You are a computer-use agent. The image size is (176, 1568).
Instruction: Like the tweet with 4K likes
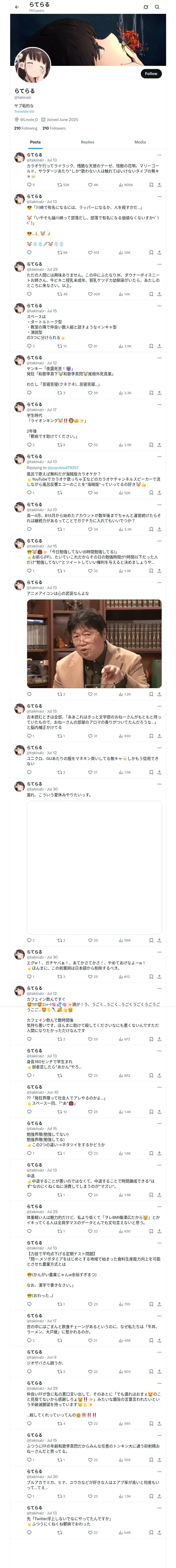coord(90,185)
